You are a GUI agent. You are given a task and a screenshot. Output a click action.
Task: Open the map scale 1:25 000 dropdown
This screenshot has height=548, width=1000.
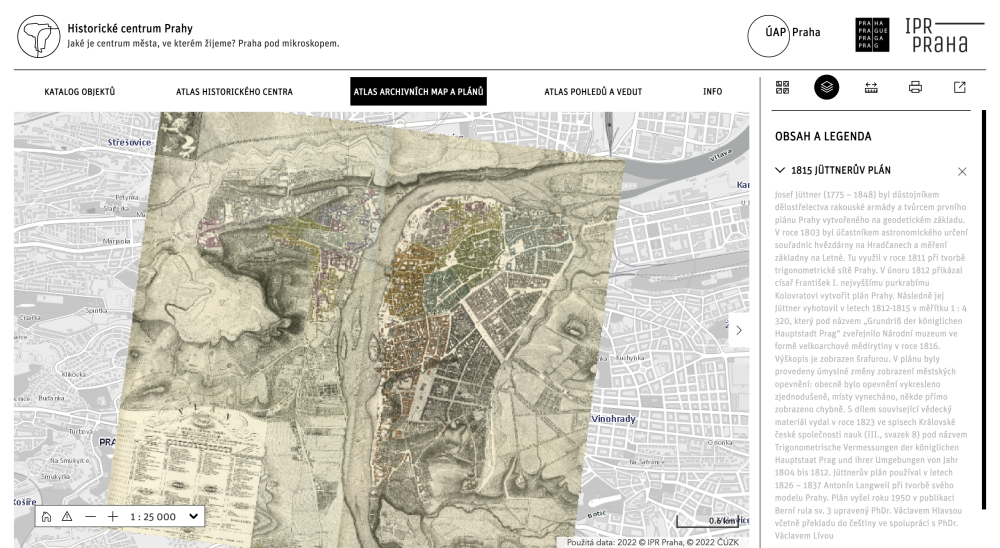[x=165, y=517]
